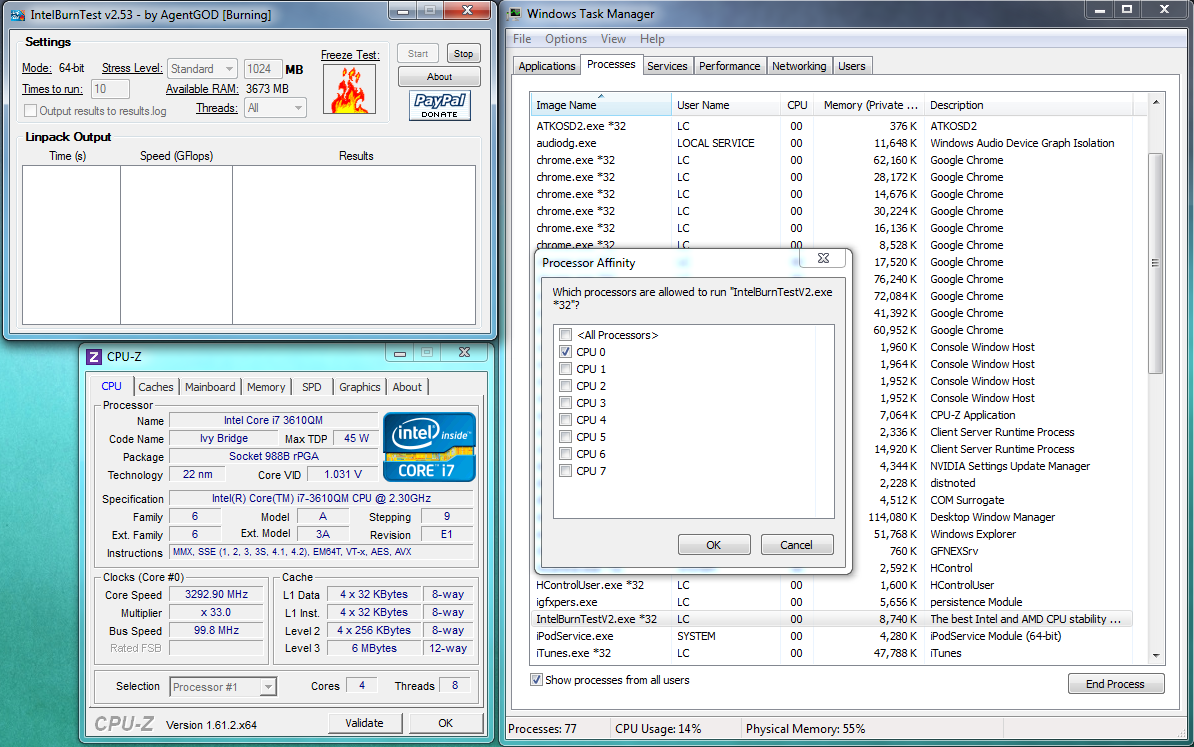
Task: Sort processes by Memory (Private) column
Action: pos(869,105)
